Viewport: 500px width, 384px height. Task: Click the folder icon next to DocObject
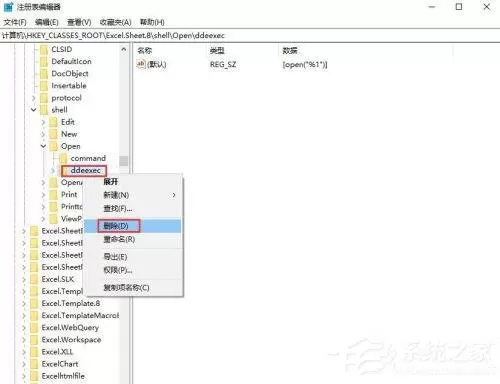point(44,74)
